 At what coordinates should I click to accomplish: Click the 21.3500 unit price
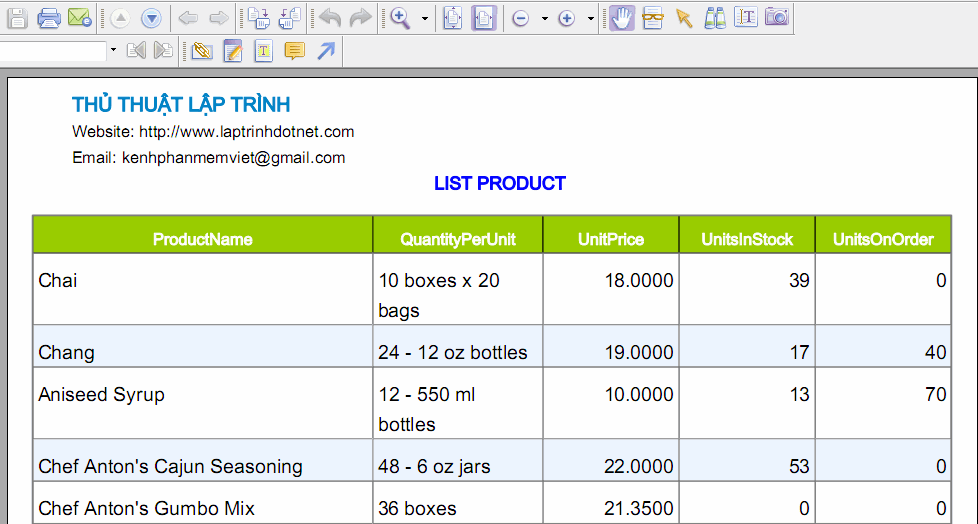coord(639,508)
